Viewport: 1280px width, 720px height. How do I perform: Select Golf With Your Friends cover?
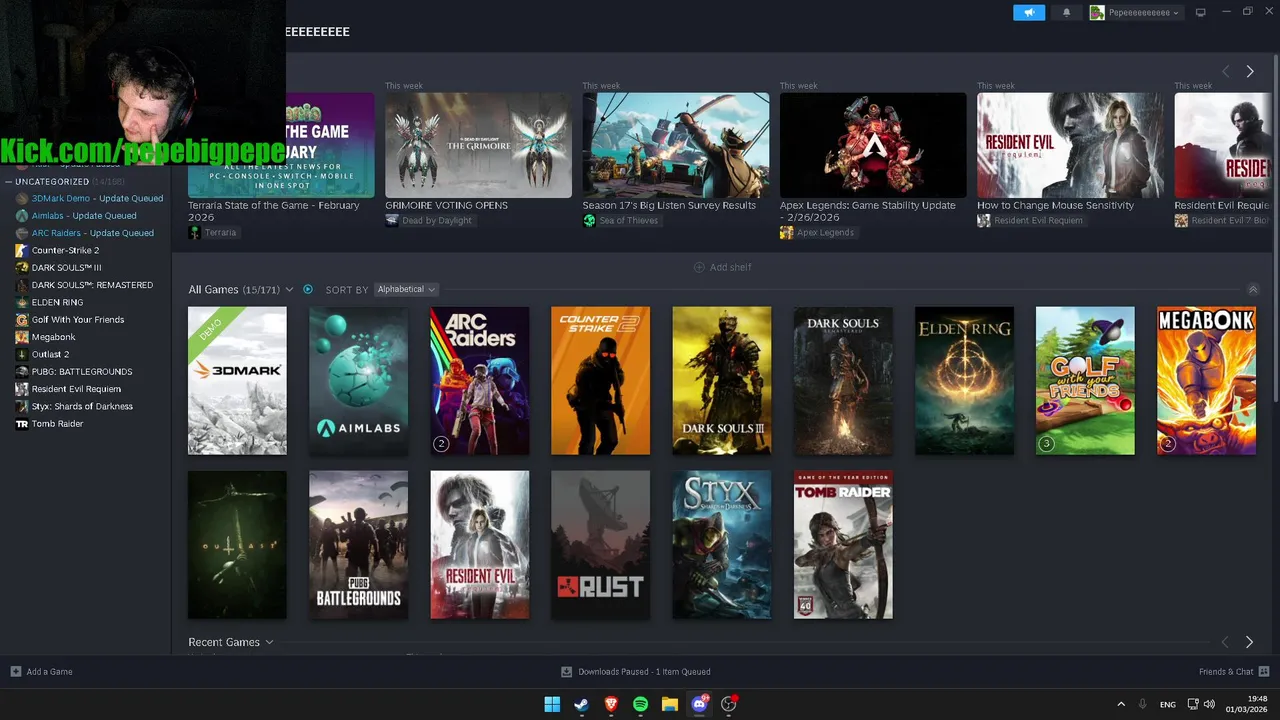pyautogui.click(x=1085, y=380)
